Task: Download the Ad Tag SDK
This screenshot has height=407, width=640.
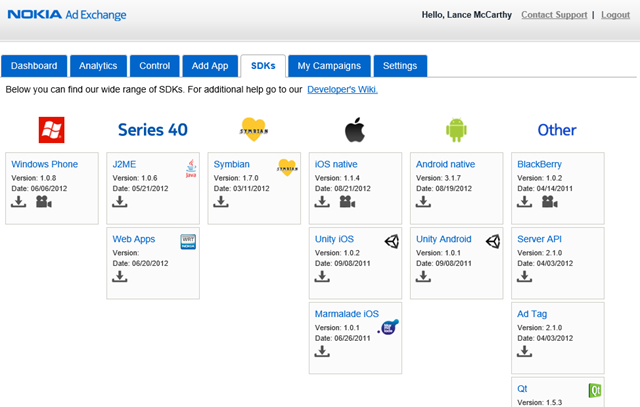Action: pos(524,351)
